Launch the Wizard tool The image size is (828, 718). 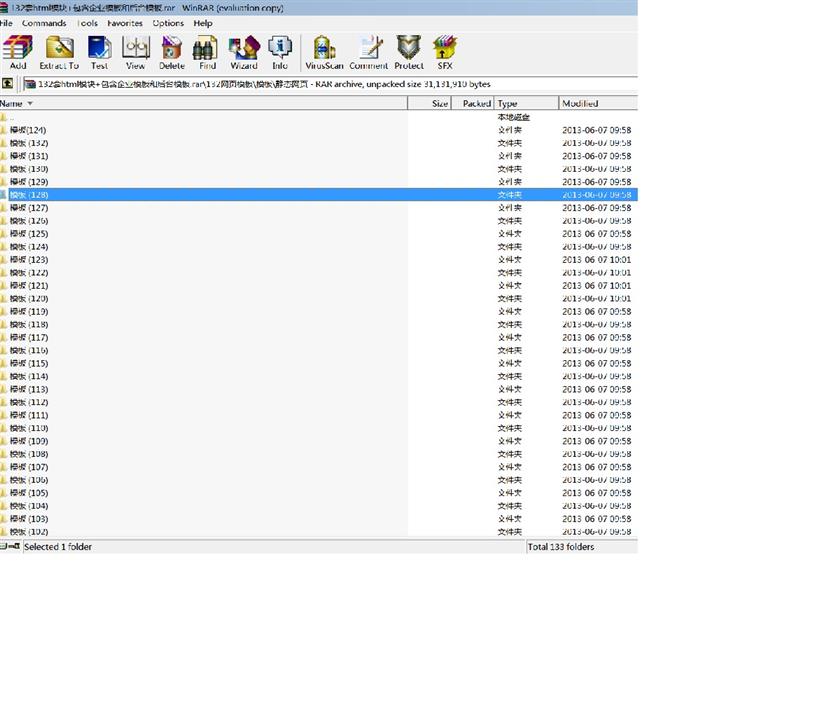click(x=243, y=52)
